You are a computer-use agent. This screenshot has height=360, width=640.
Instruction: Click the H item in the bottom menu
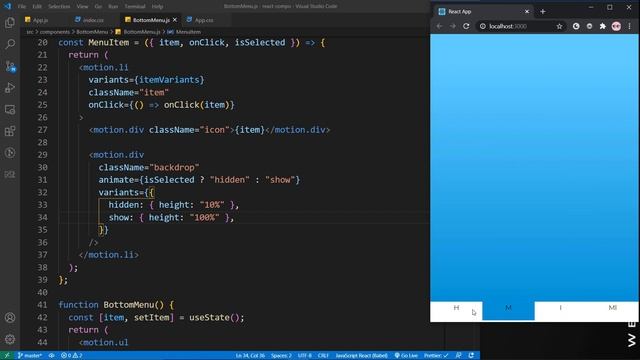(456, 311)
